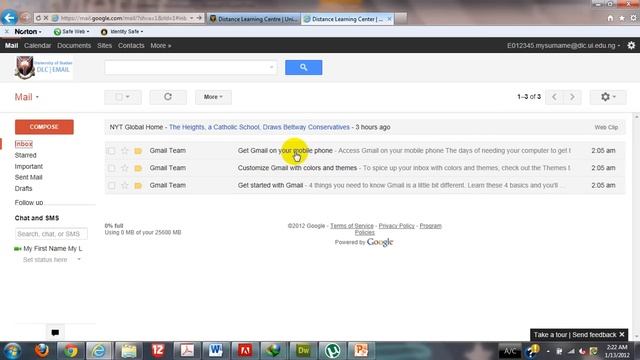
Task: Click the COMPOSE button
Action: pos(44,127)
